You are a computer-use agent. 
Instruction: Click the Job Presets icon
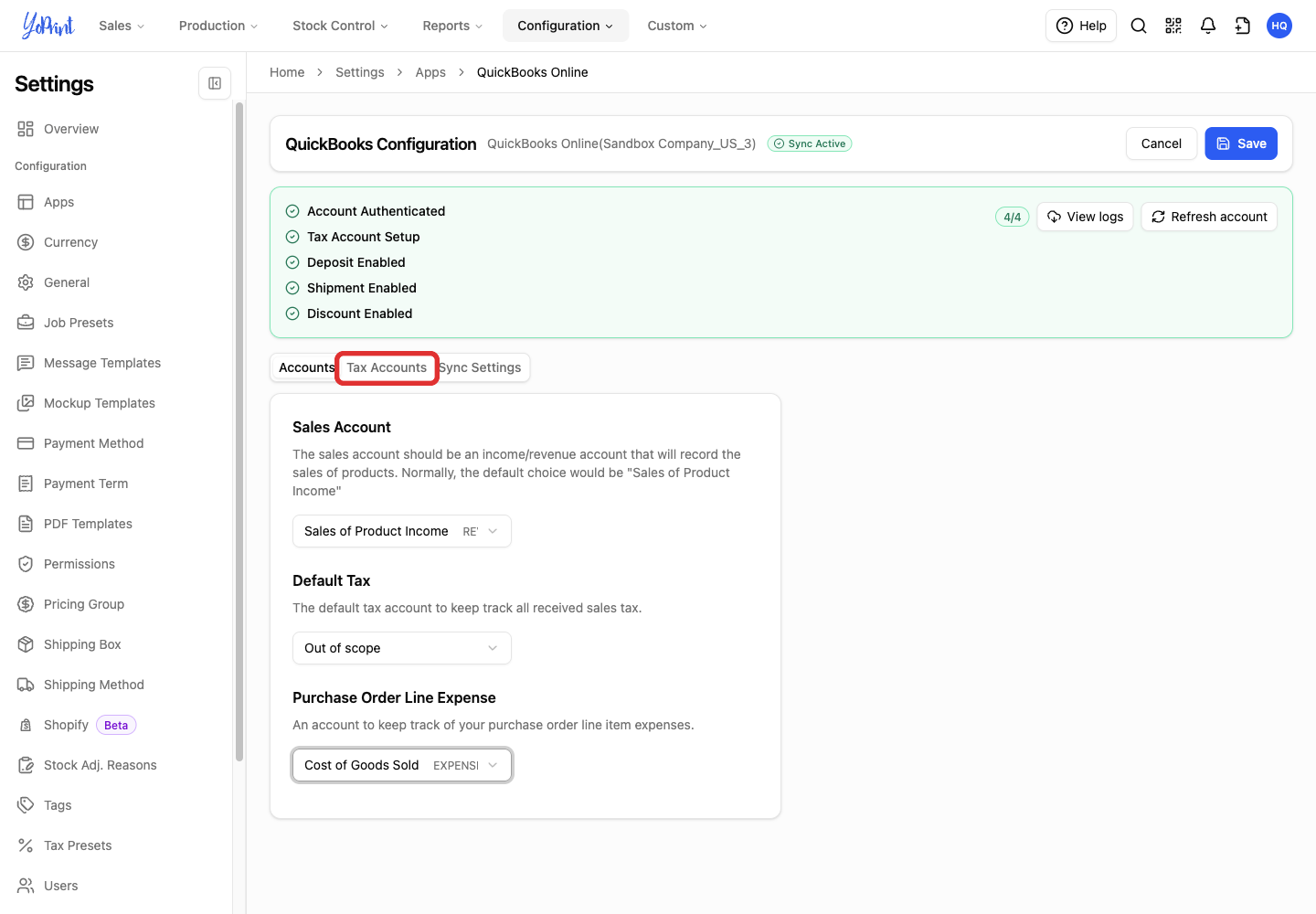click(26, 323)
